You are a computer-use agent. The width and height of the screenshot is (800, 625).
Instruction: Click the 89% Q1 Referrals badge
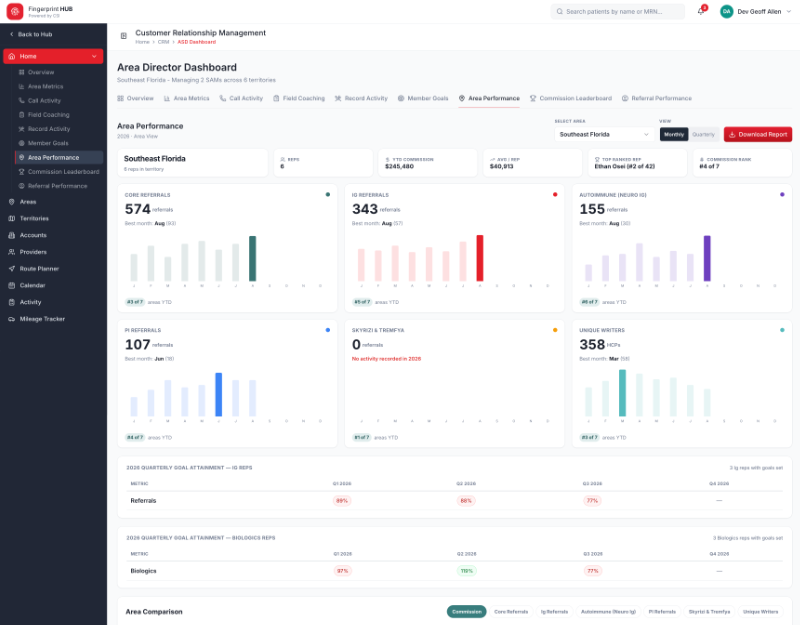[x=342, y=501]
